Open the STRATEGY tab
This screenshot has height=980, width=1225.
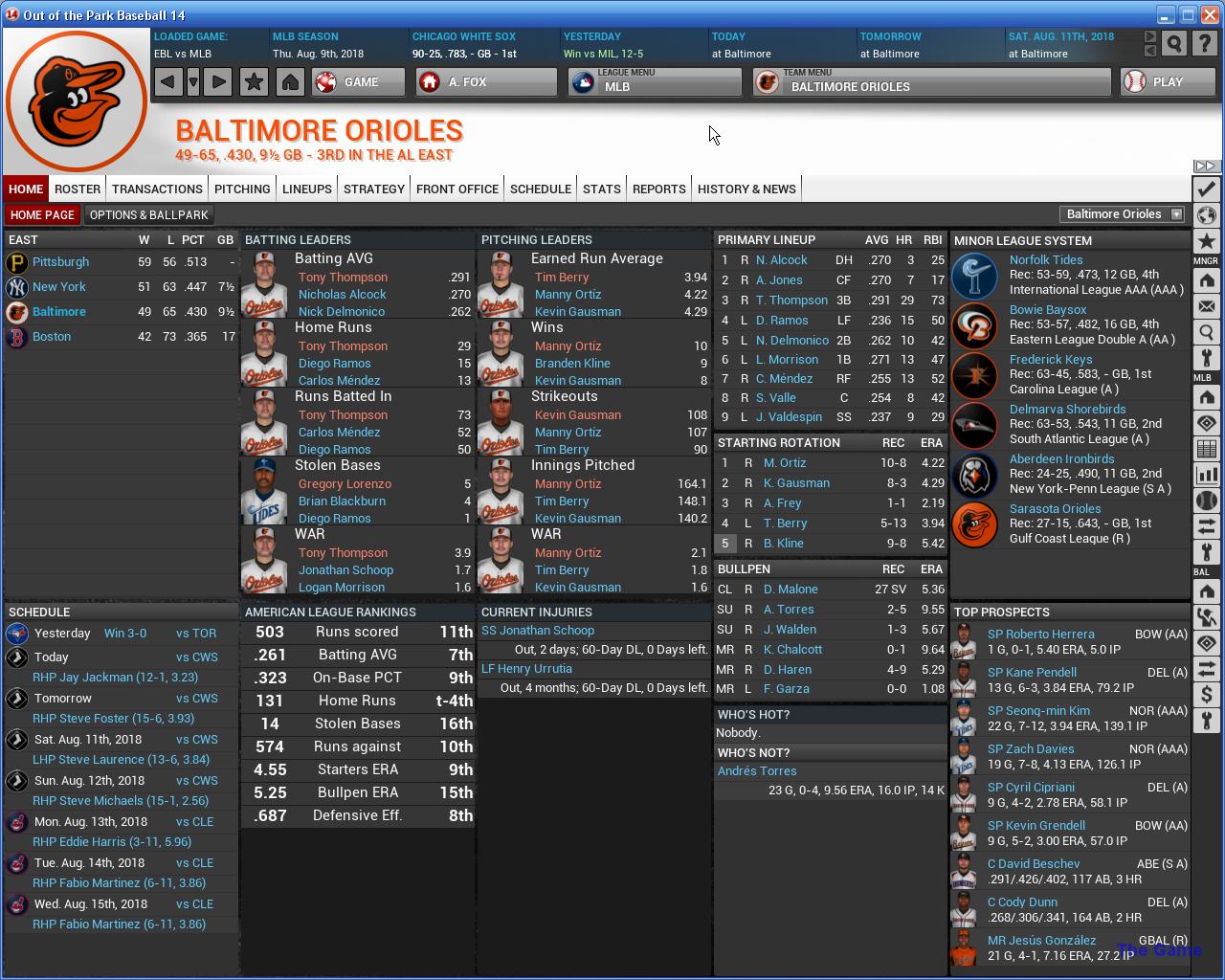[x=374, y=189]
